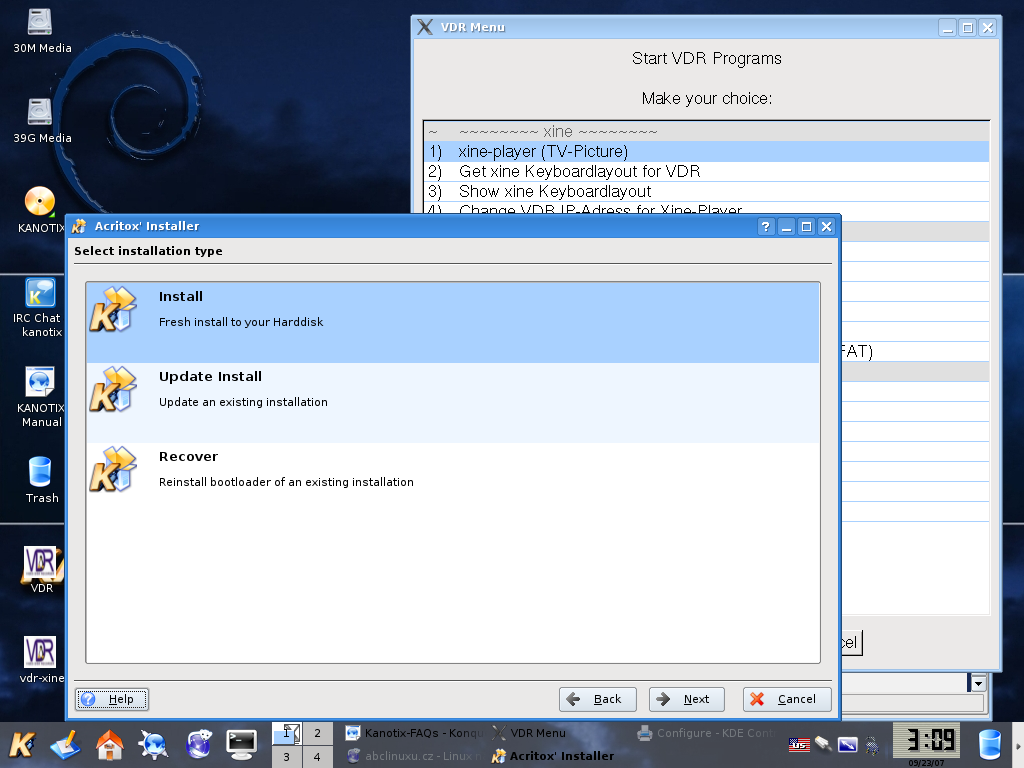Cancel the Acritox Installer
Screen dimensions: 1024x768
coord(787,699)
